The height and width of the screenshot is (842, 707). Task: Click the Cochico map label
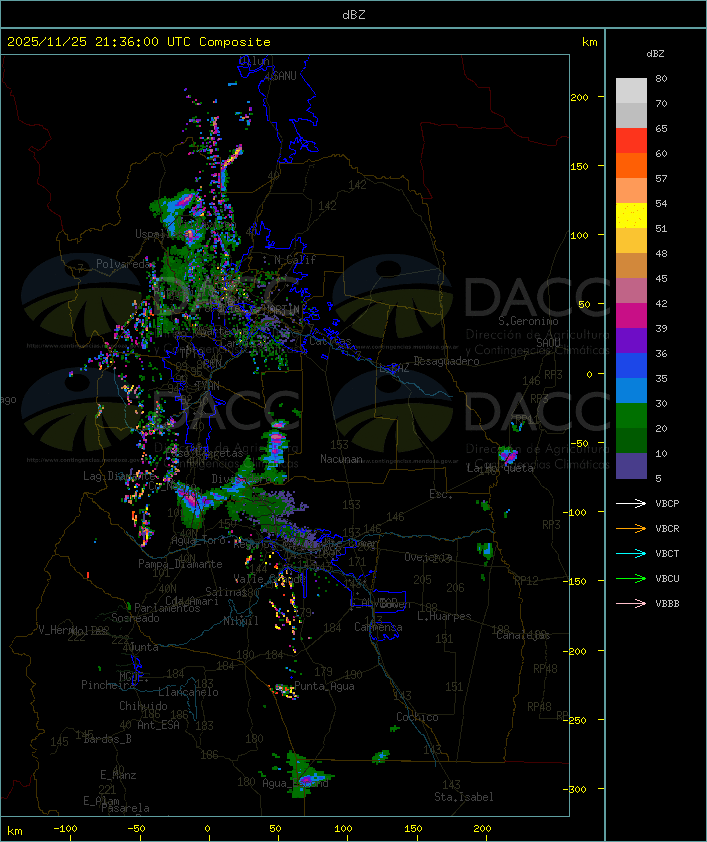pyautogui.click(x=417, y=717)
